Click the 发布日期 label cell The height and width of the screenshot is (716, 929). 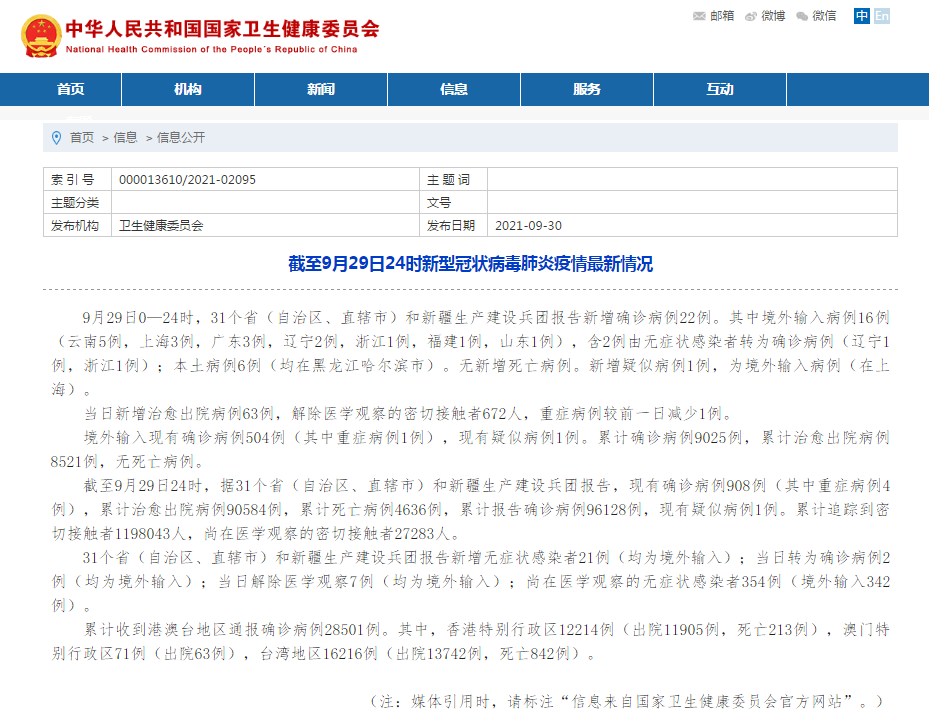point(453,225)
